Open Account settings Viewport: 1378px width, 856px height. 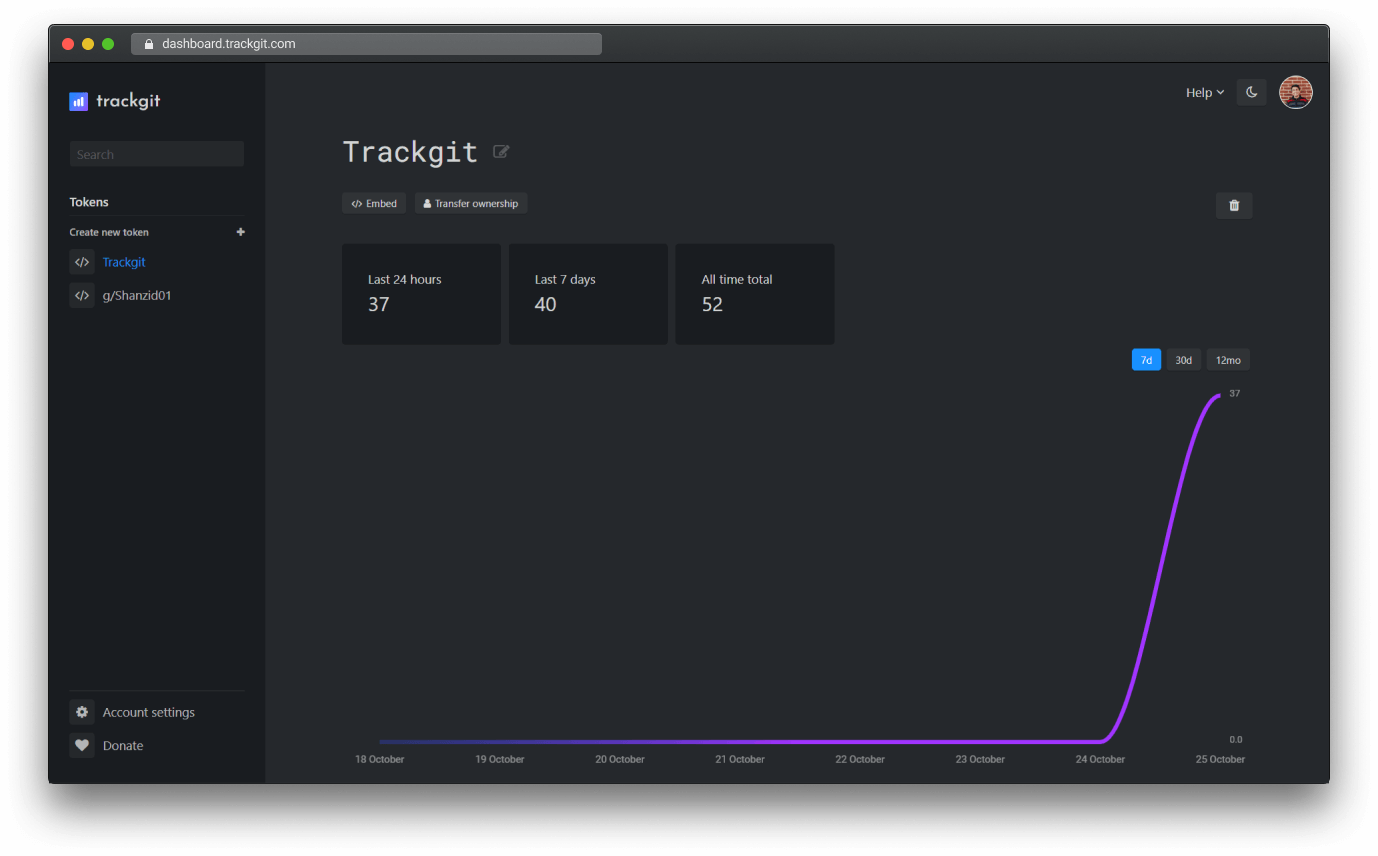tap(149, 712)
